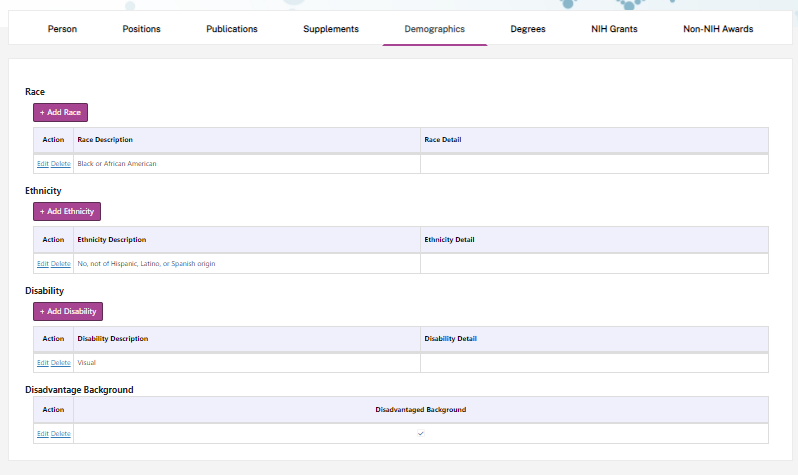Screen dimensions: 798x475
Task: Open the Degrees tab
Action: click(x=528, y=29)
